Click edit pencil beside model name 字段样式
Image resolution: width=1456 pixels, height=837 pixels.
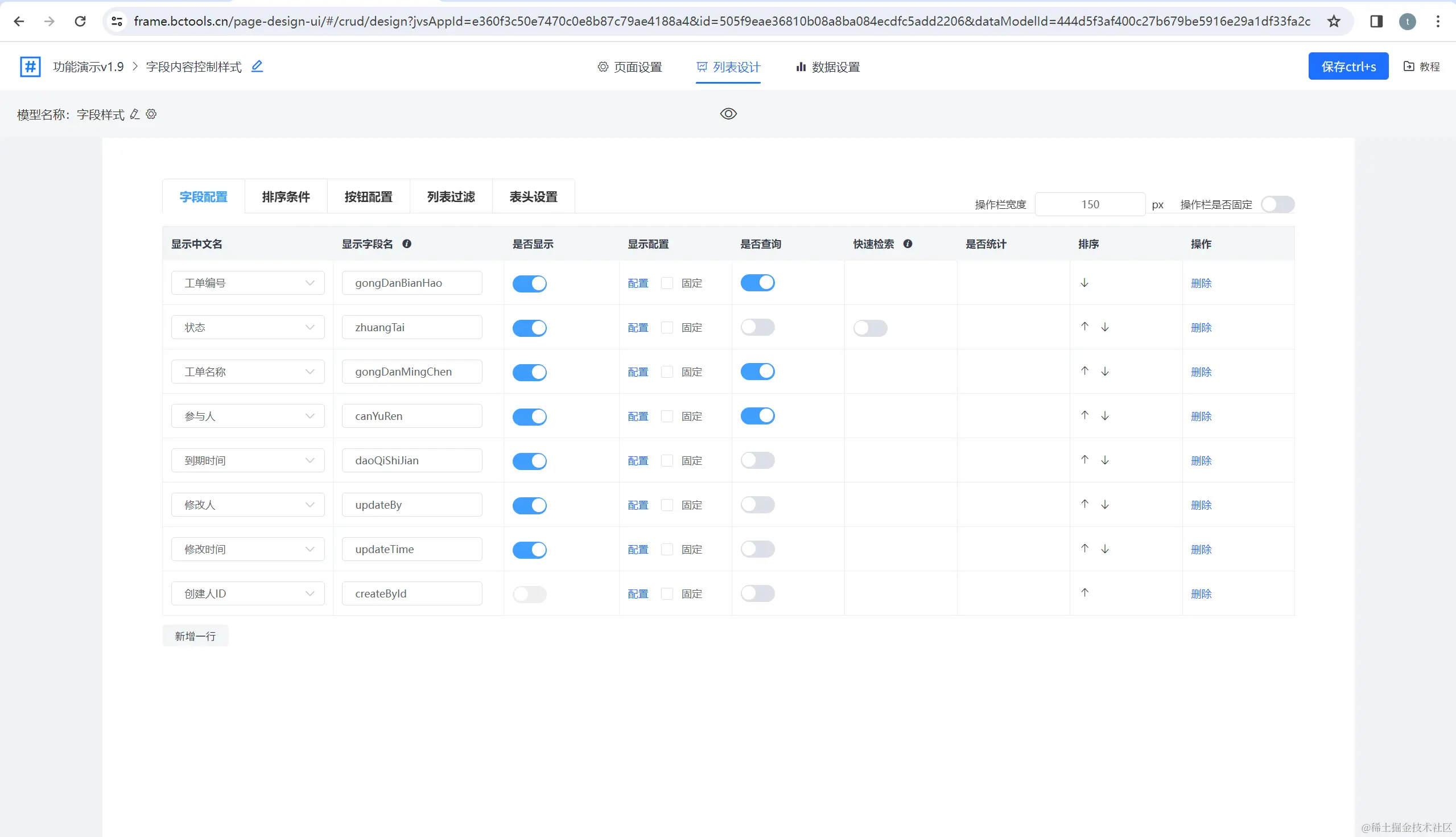[x=135, y=114]
